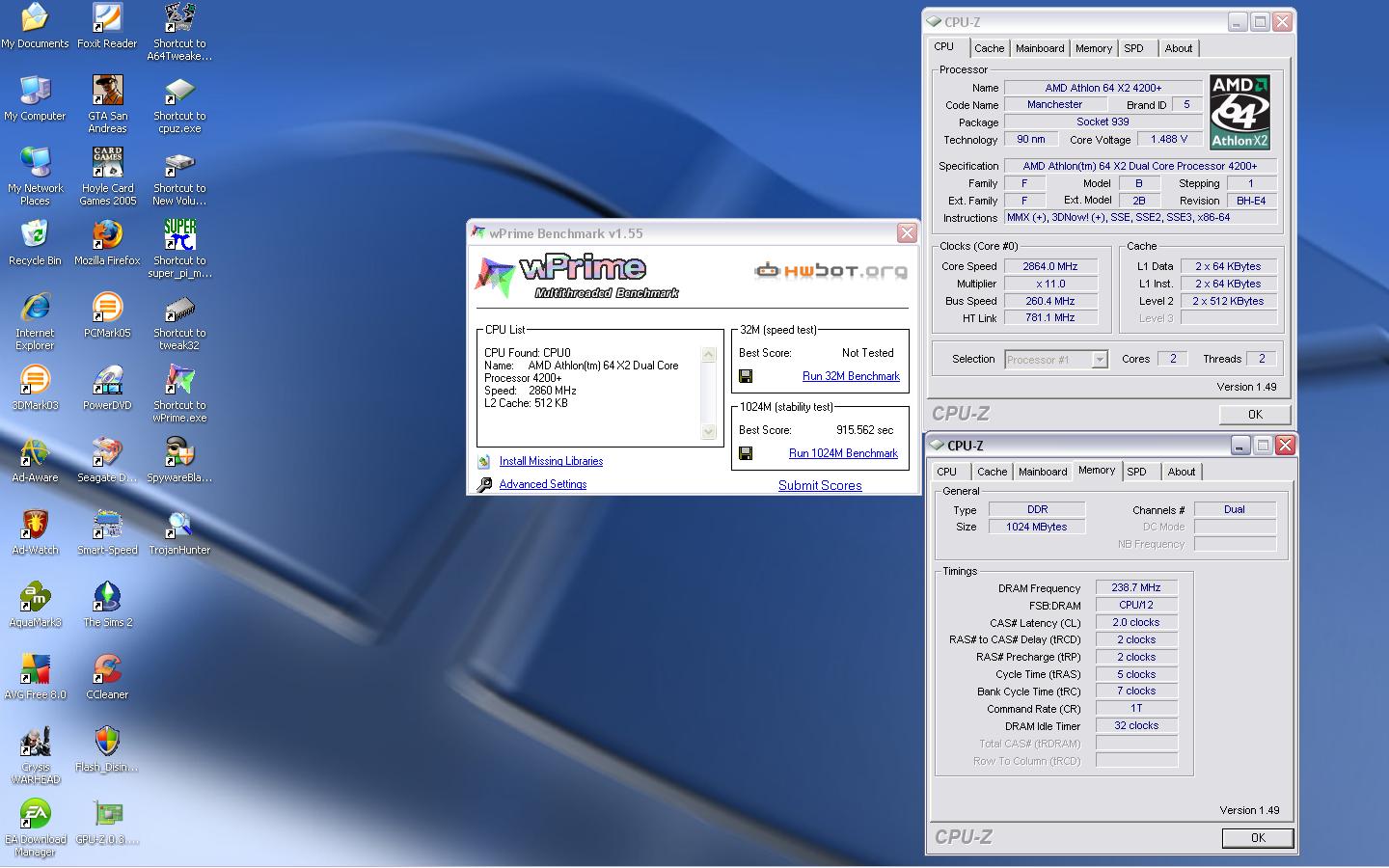
Task: Click Run 32M Benchmark link
Action: (851, 376)
